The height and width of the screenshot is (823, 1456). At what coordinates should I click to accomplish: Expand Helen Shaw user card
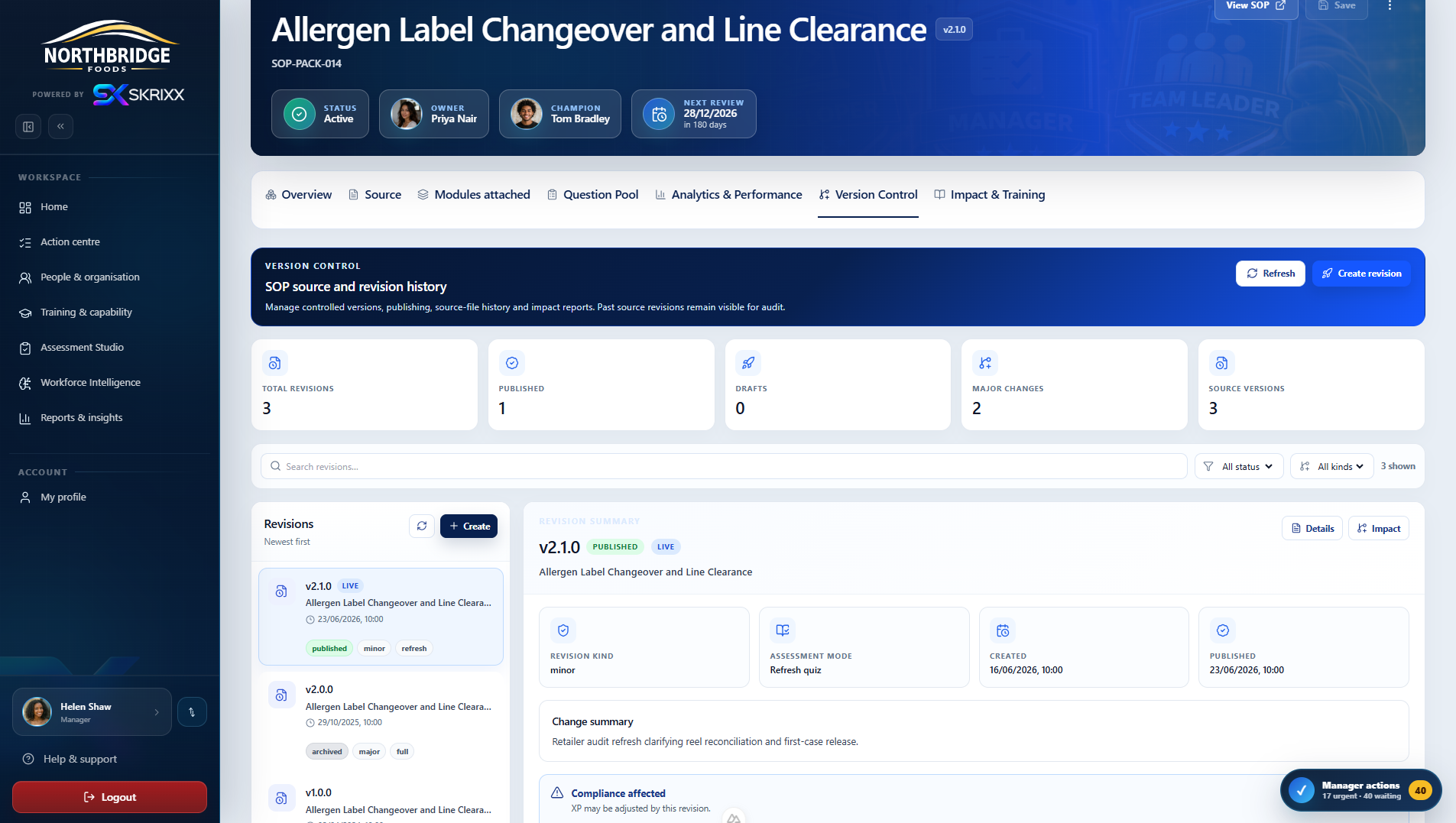coord(92,712)
